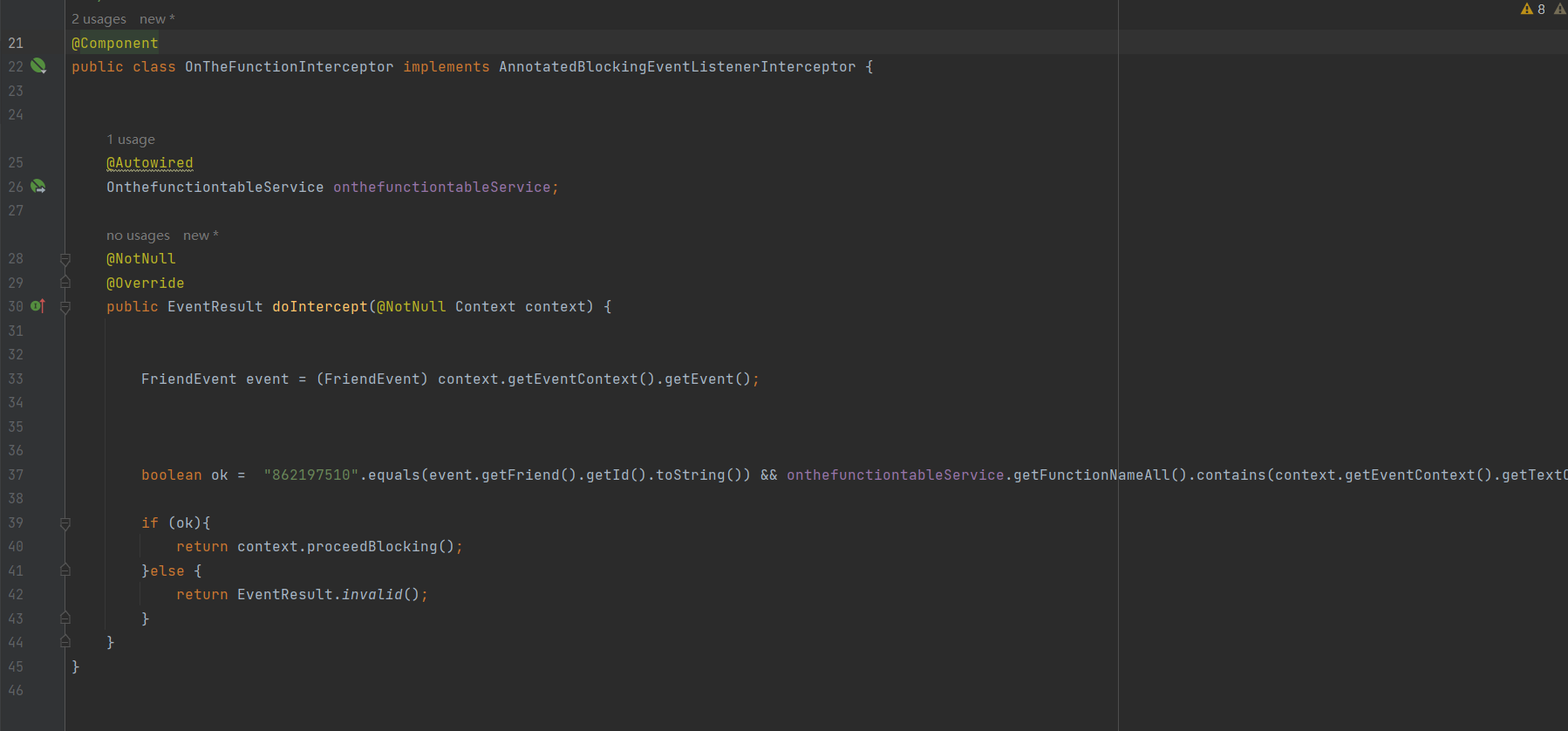Click EventResult.invalid() call
The width and height of the screenshot is (1568, 731).
pos(329,594)
